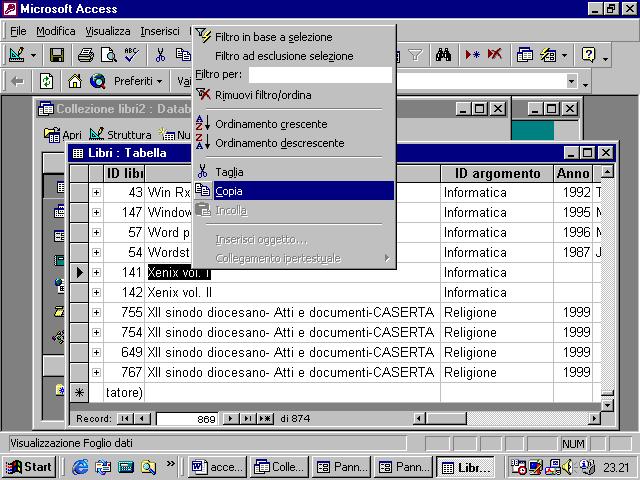
Task: Click inside the Filtro per text field
Action: coord(320,75)
